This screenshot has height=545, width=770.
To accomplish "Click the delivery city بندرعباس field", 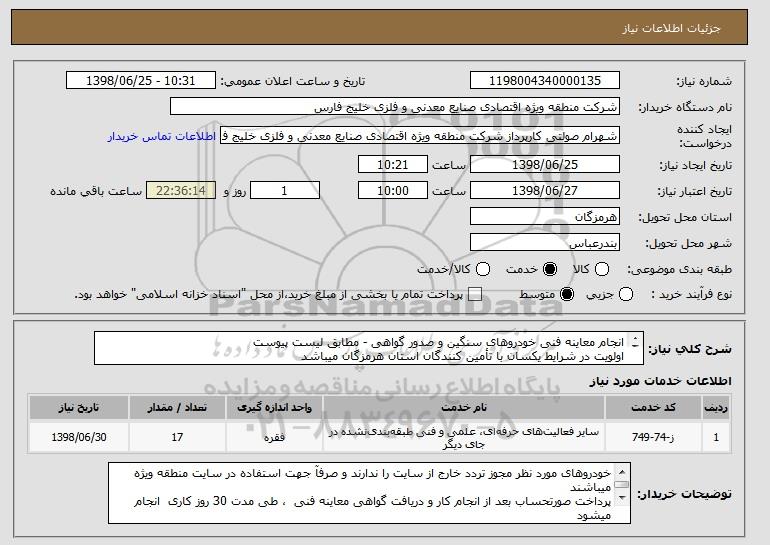I will (545, 243).
